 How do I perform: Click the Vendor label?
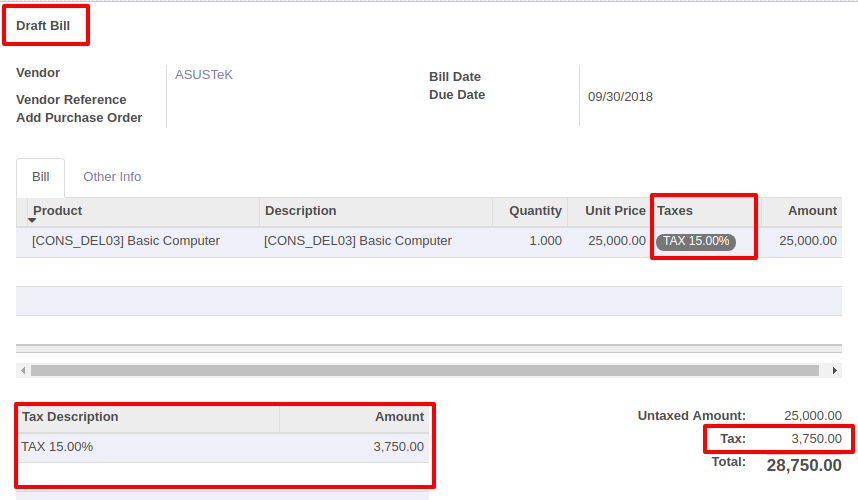[38, 73]
